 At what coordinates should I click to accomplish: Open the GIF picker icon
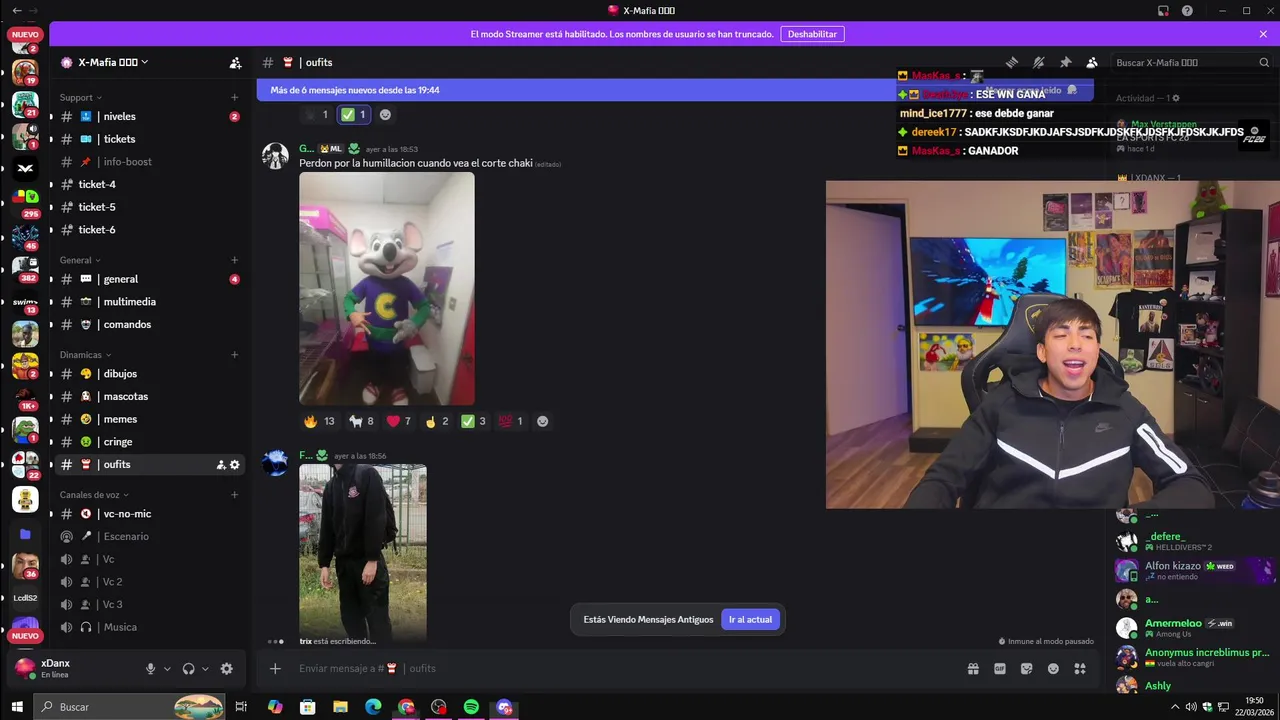click(1000, 669)
